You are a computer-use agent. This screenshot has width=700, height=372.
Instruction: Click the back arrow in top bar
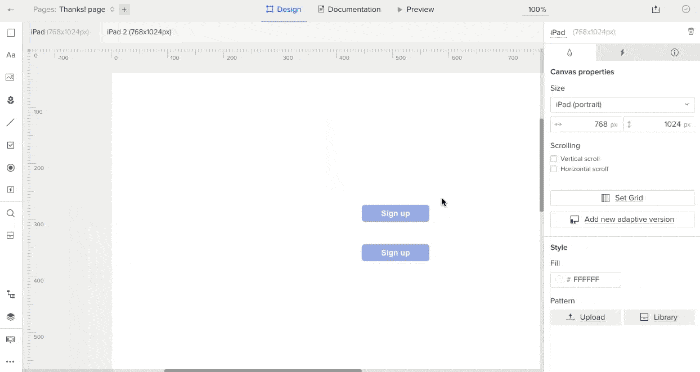pos(11,9)
